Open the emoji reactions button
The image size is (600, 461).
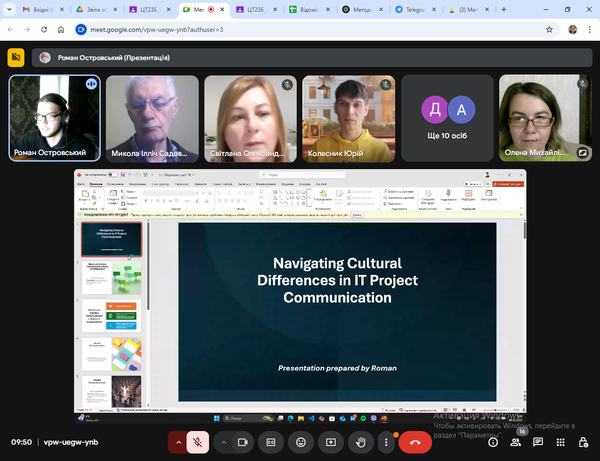click(301, 442)
